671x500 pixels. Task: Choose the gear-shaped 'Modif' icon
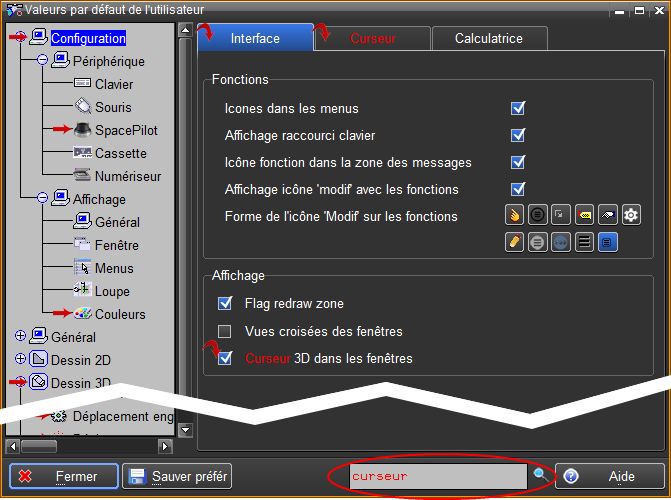click(630, 215)
